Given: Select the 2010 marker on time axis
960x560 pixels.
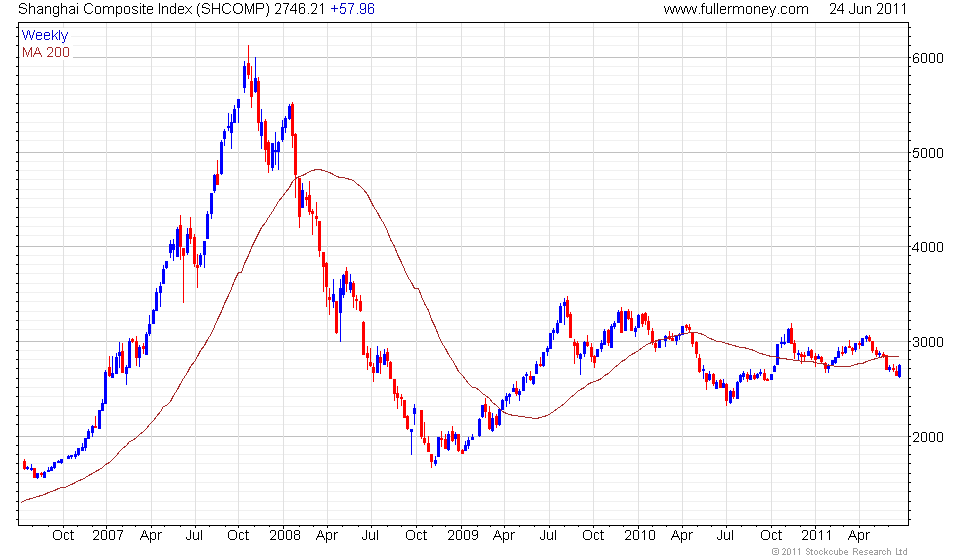Looking at the screenshot, I should 639,535.
